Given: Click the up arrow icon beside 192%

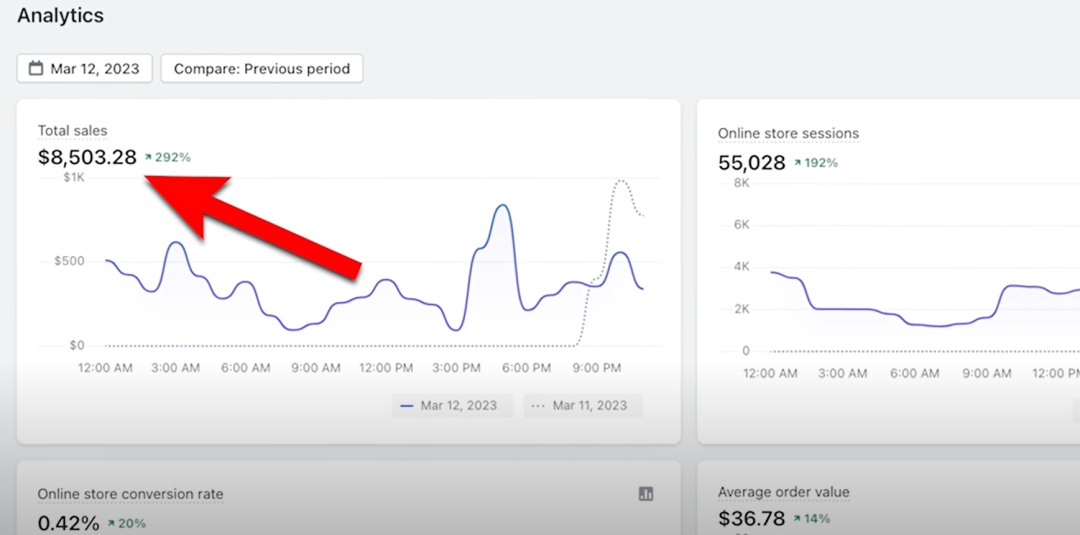Looking at the screenshot, I should 798,162.
